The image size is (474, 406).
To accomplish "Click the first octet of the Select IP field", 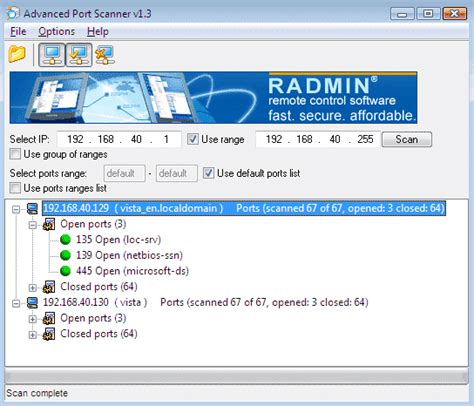I will tap(76, 139).
